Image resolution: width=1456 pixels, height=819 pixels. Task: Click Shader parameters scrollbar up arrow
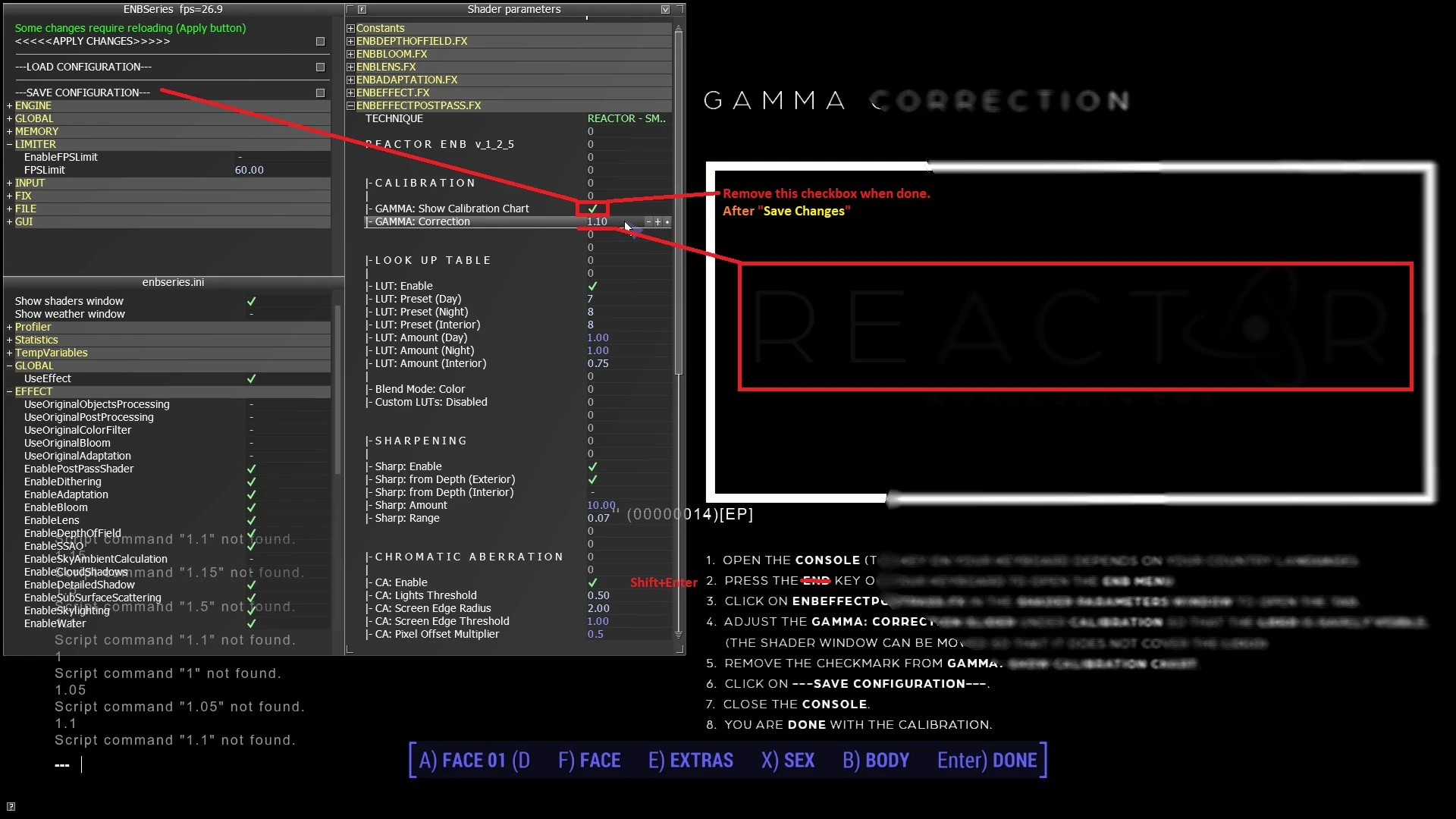click(679, 29)
